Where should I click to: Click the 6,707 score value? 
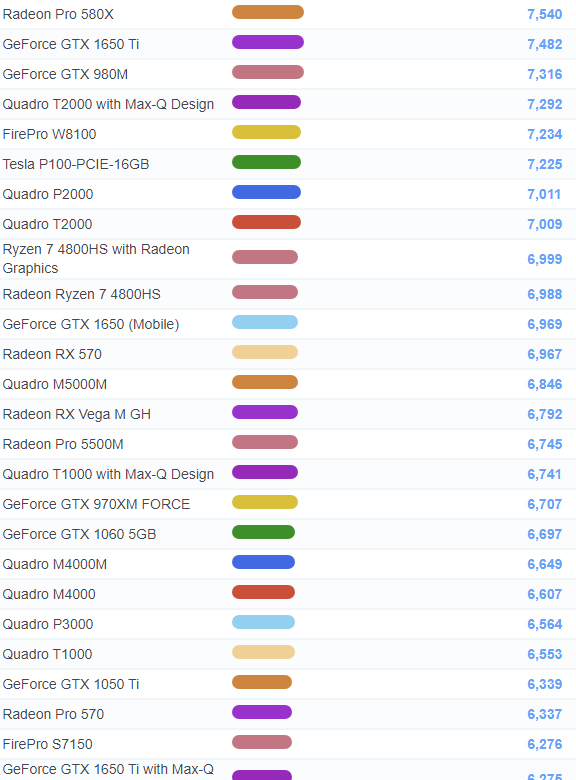pyautogui.click(x=545, y=504)
